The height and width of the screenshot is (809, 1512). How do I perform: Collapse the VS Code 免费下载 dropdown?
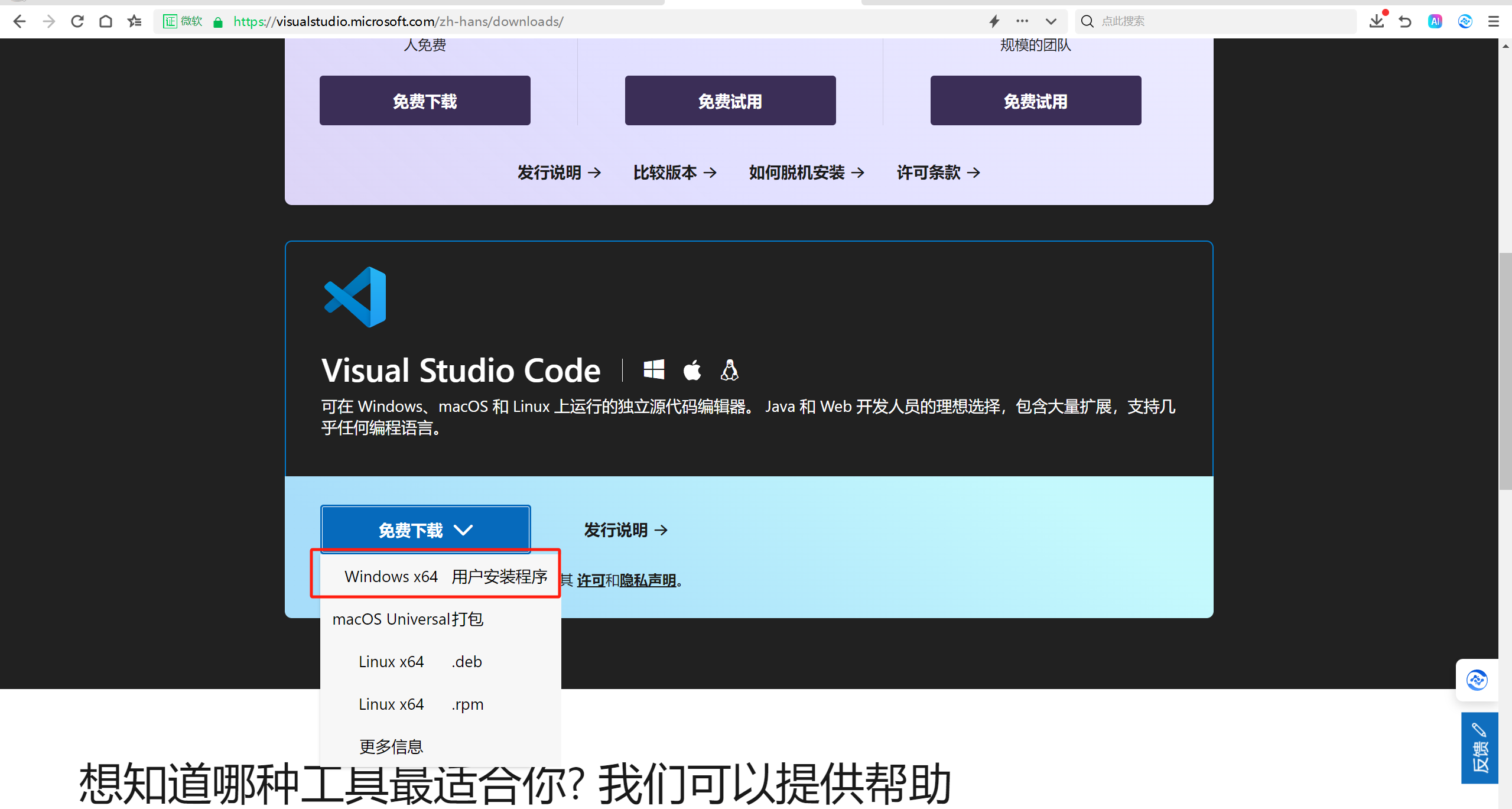(425, 529)
